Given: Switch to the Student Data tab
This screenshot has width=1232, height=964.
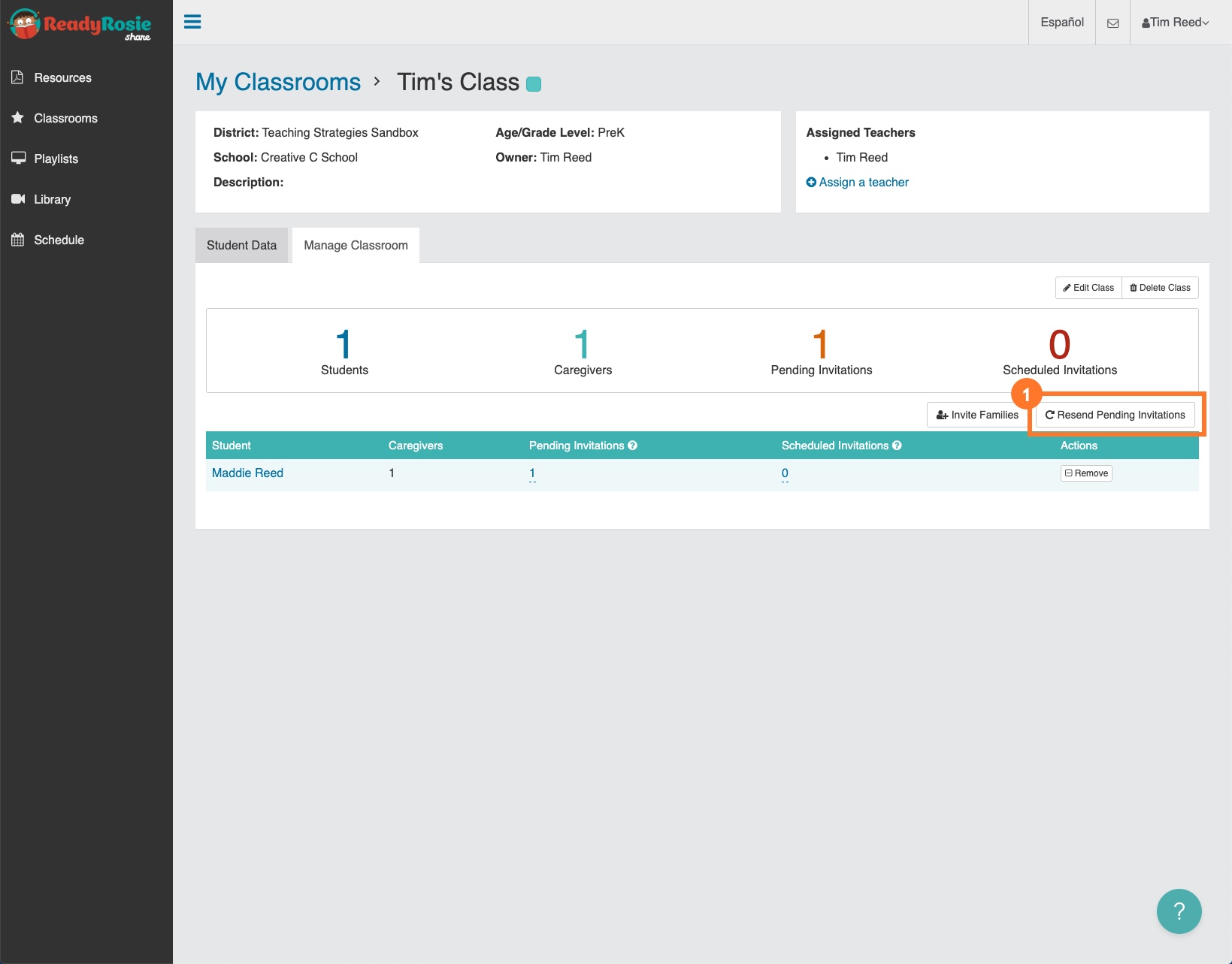Looking at the screenshot, I should [x=241, y=245].
